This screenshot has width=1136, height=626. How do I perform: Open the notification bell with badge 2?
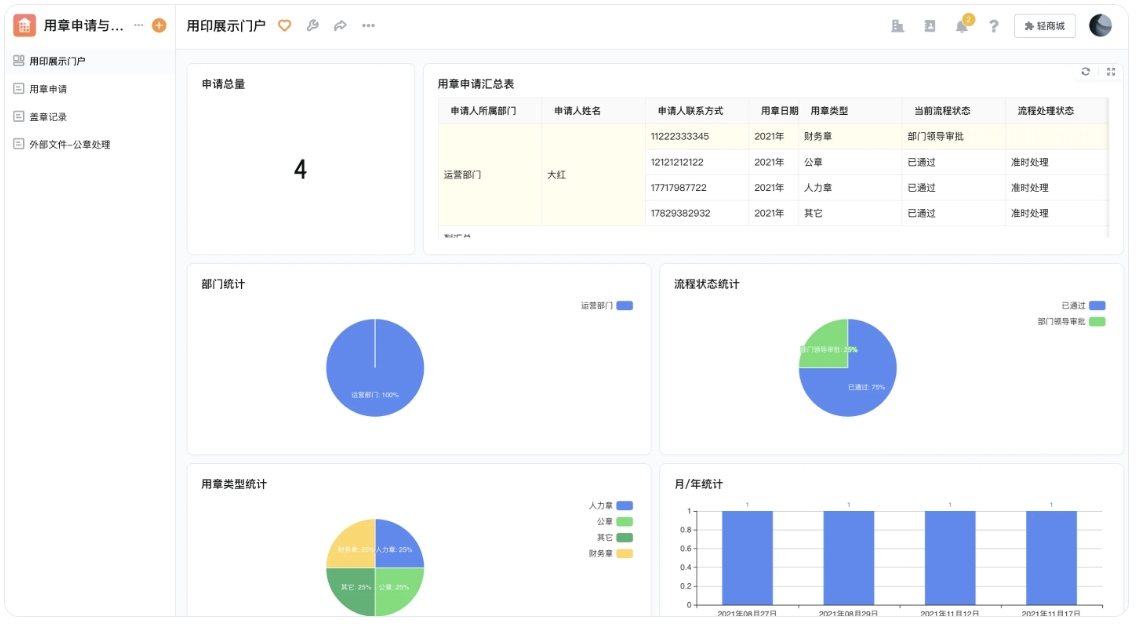click(962, 27)
